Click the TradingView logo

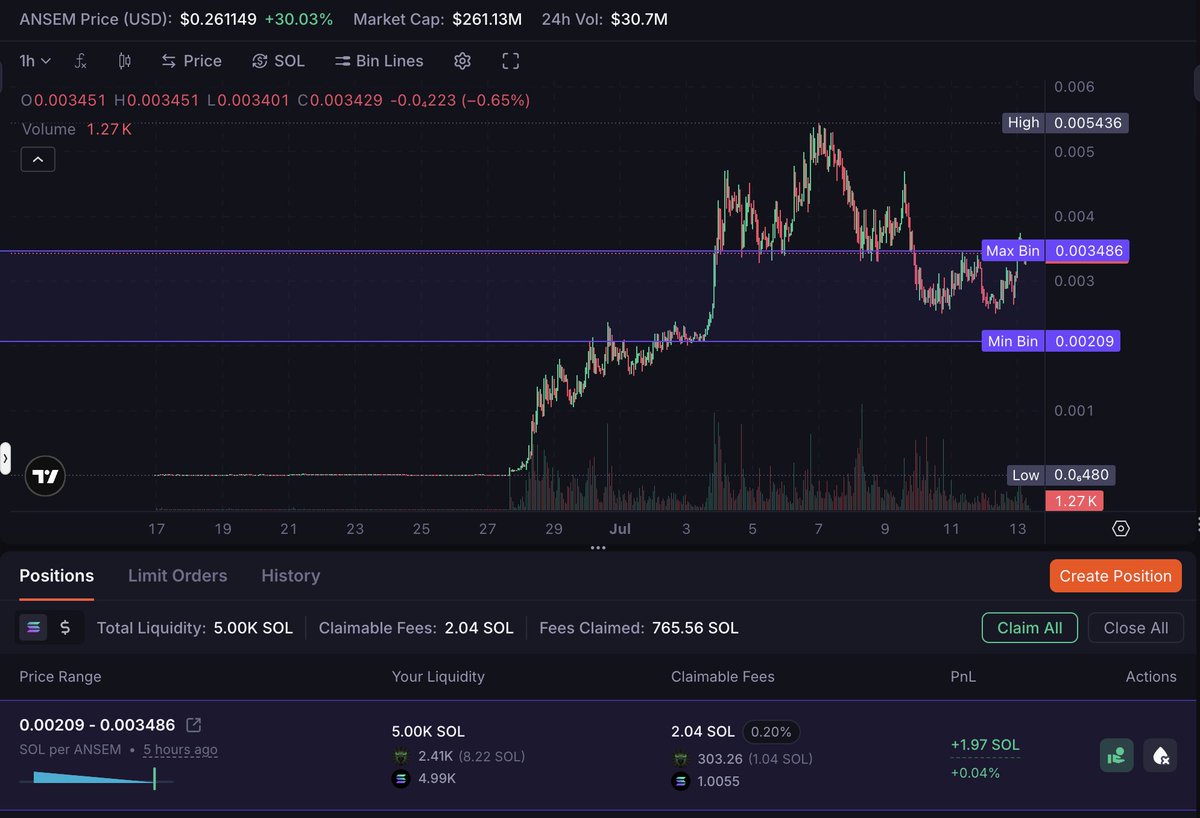(45, 476)
